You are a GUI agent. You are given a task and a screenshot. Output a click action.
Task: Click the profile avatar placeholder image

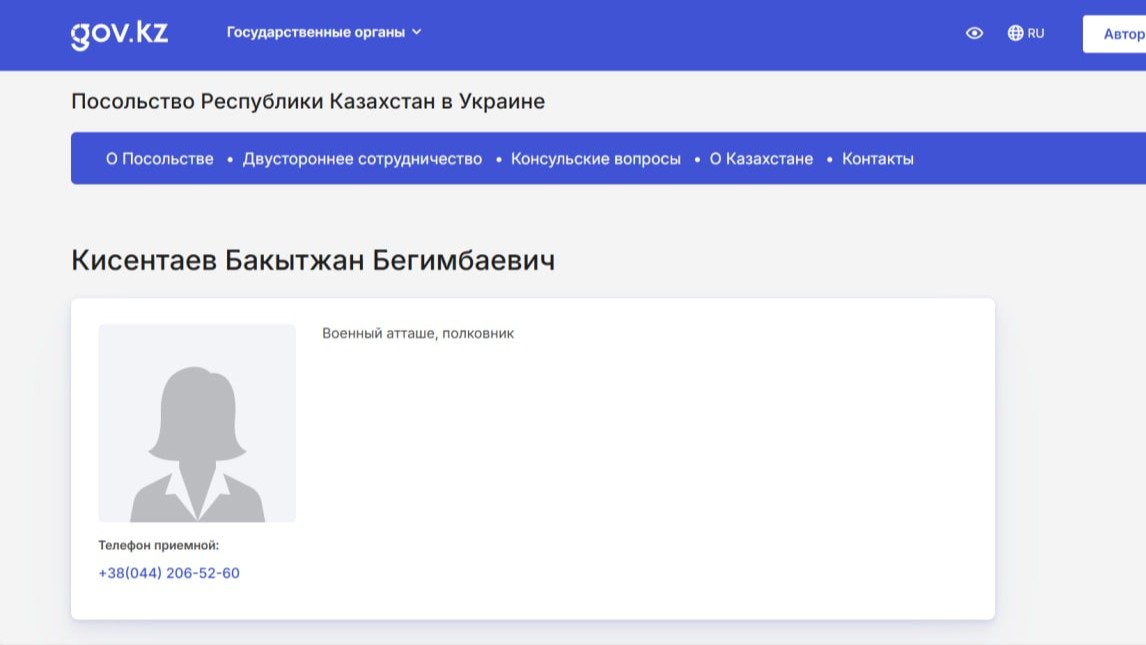[197, 423]
